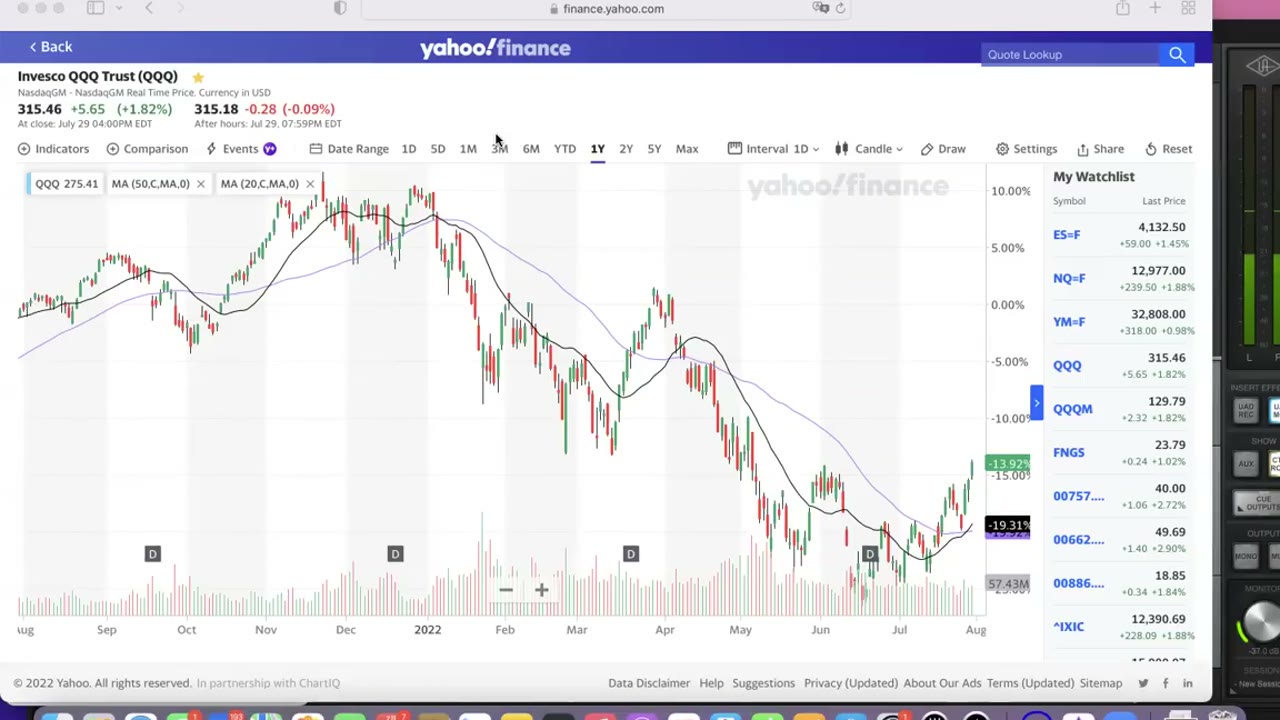Remove the MA (50,C,MA,0) indicator
This screenshot has width=1280, height=720.
[x=200, y=184]
